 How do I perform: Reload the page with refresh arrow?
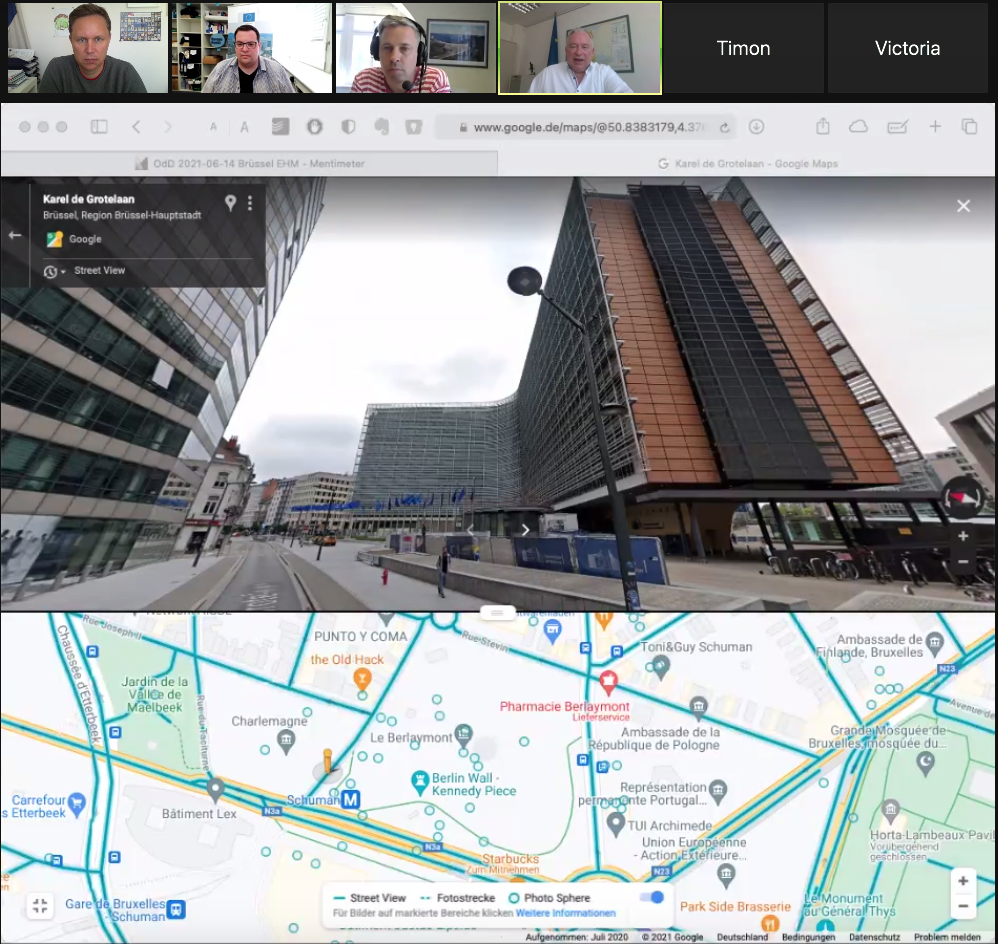pos(724,127)
